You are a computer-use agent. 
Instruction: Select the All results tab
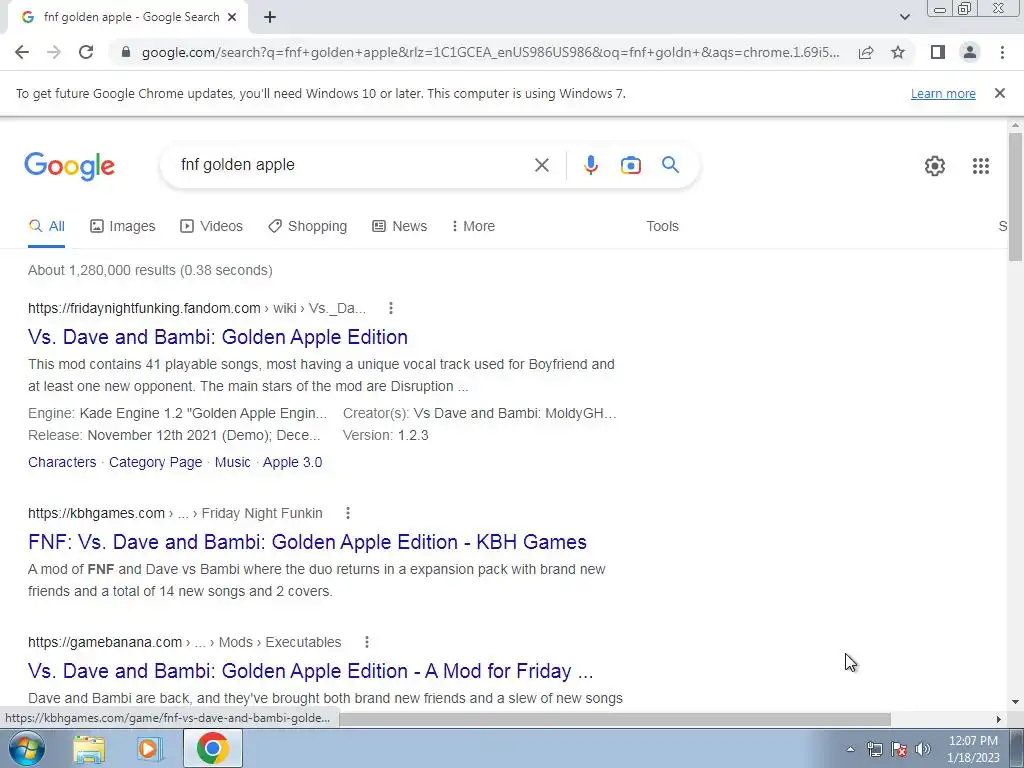point(46,226)
